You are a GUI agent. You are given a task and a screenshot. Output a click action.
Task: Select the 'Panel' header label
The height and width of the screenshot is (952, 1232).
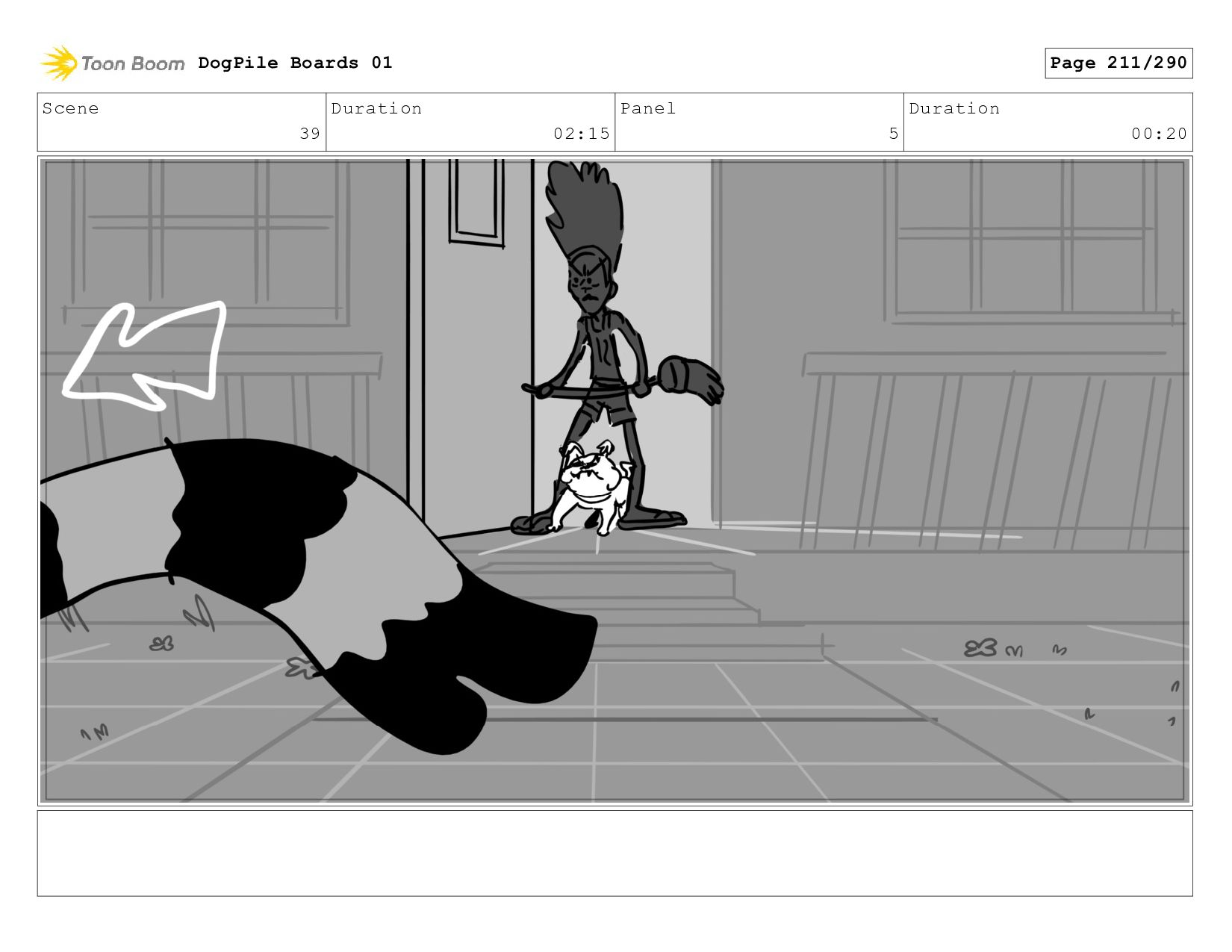tap(648, 108)
